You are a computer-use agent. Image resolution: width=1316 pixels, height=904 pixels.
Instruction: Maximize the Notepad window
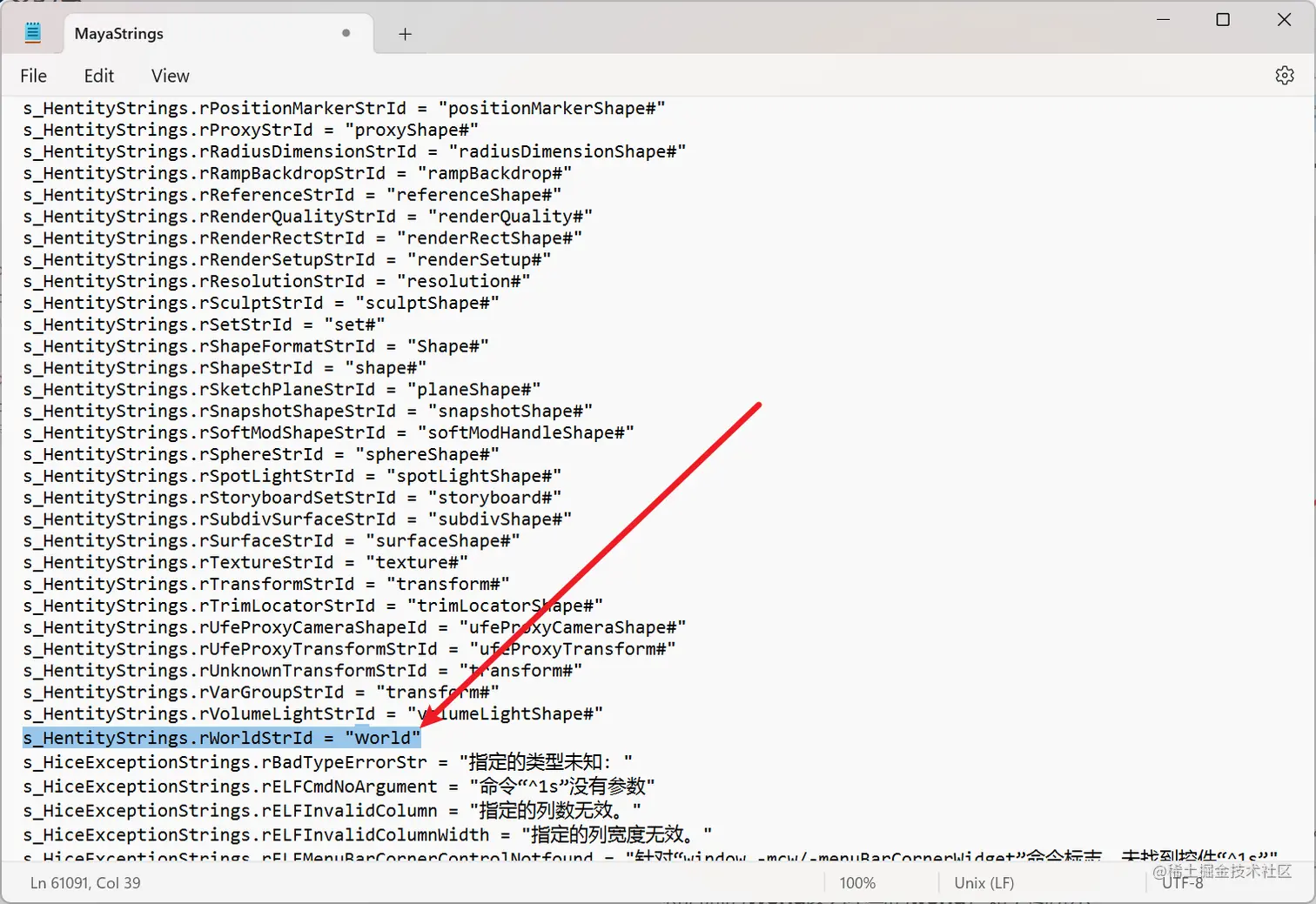(1223, 19)
